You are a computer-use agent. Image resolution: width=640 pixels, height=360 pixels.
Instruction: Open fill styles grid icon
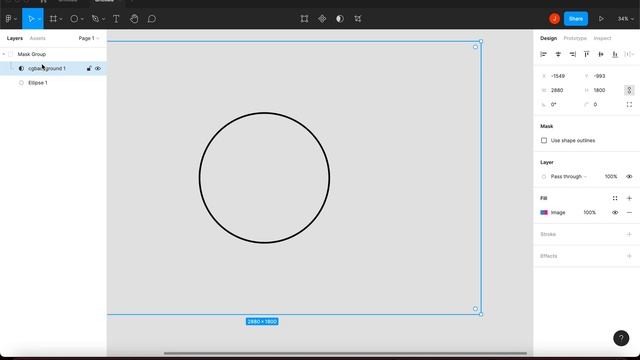tap(615, 198)
